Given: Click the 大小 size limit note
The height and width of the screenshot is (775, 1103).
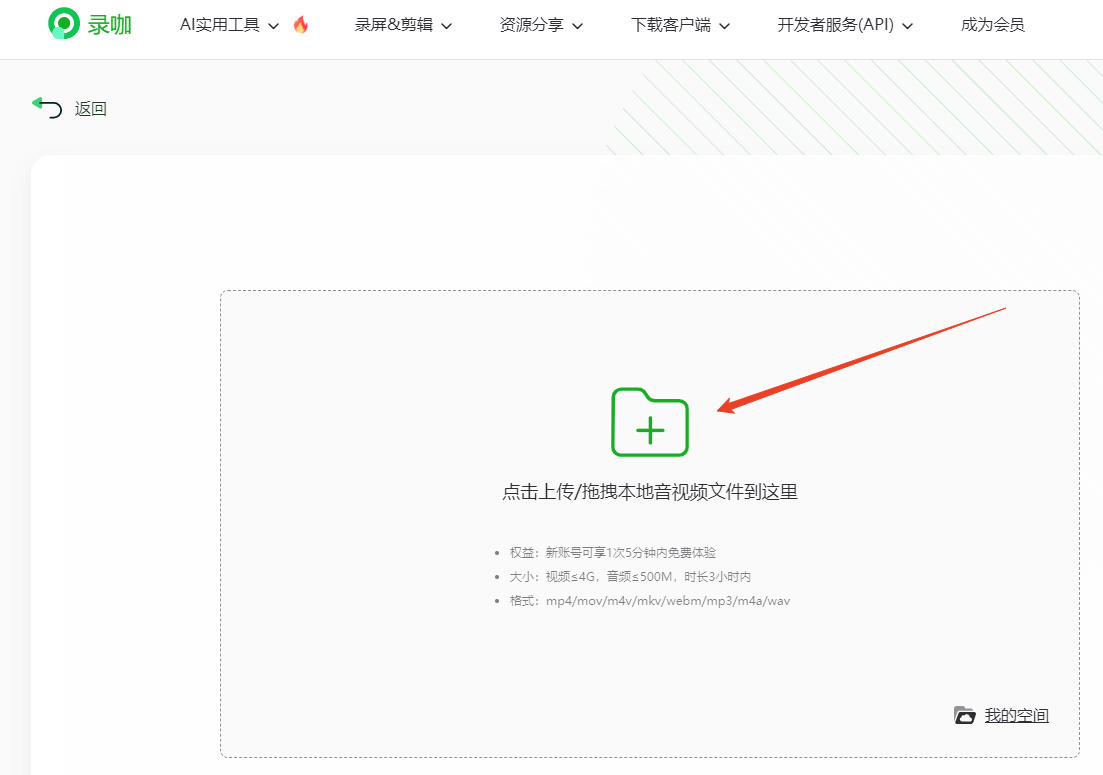Looking at the screenshot, I should pos(630,577).
